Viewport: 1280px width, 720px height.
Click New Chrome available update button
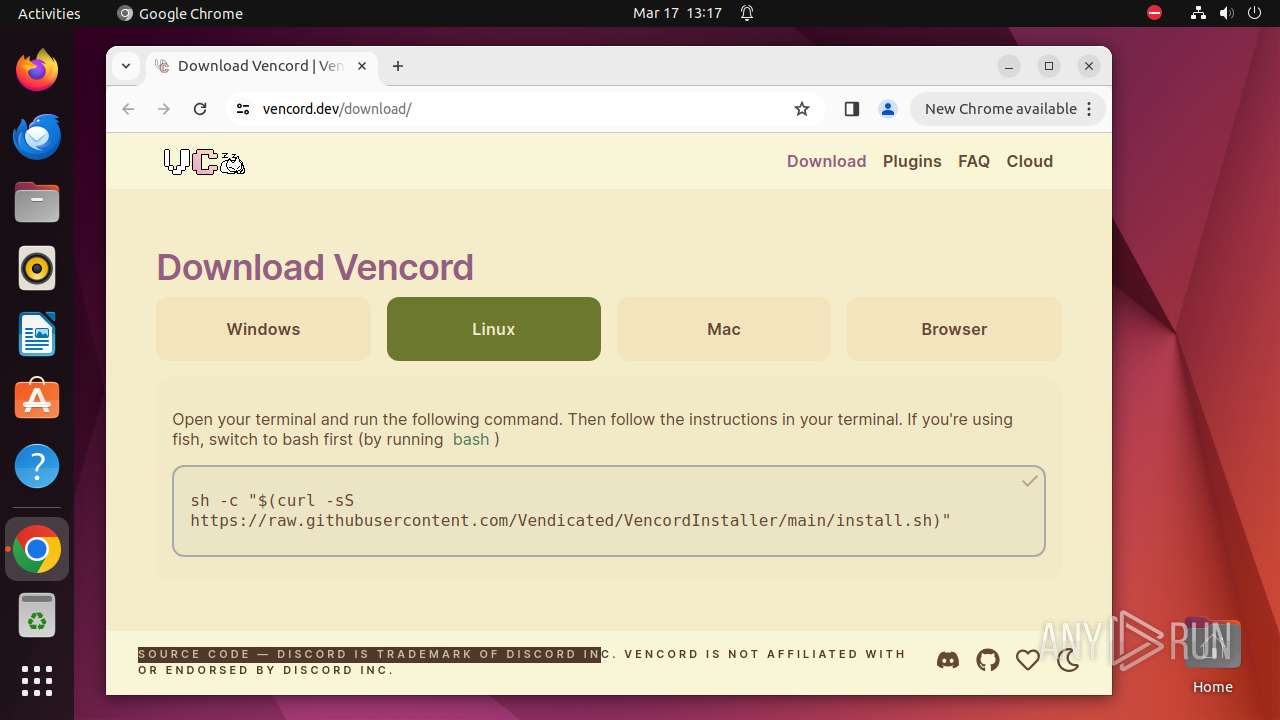click(1000, 109)
